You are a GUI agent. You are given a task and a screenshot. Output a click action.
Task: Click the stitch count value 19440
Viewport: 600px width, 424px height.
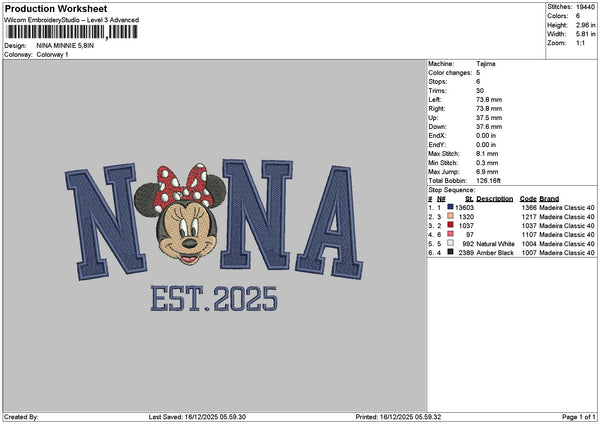point(585,7)
